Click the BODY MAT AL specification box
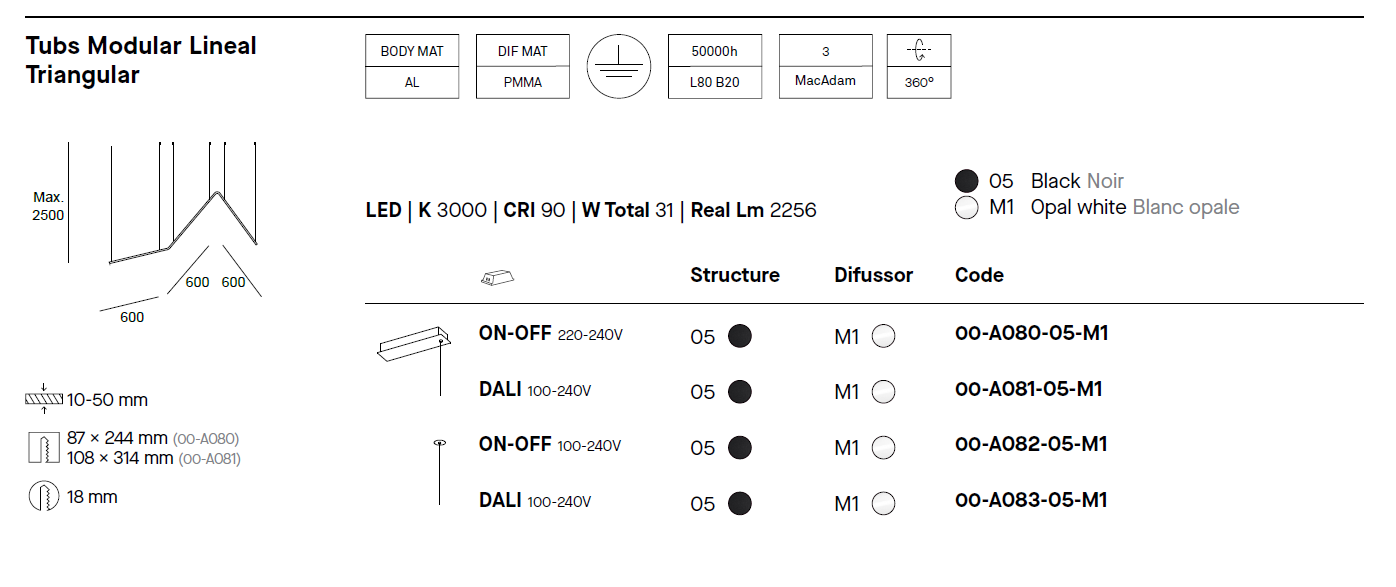Screen dimensions: 1396x587 pyautogui.click(x=412, y=66)
